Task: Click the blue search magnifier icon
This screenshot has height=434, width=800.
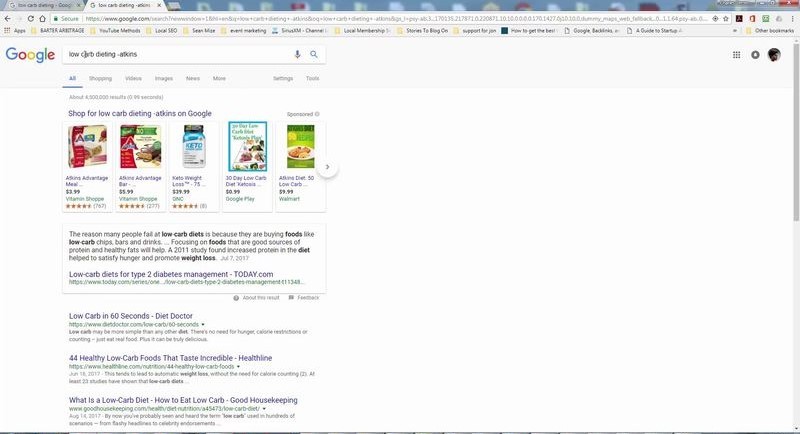Action: click(314, 54)
